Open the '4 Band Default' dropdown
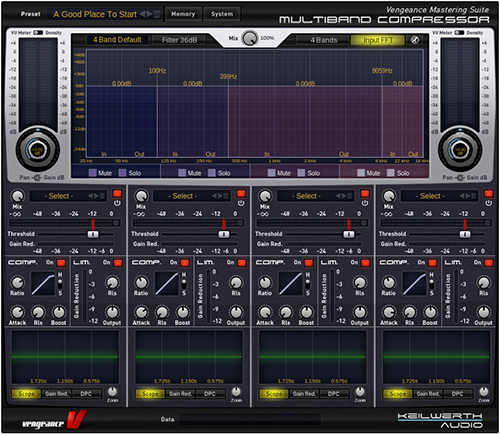This screenshot has width=500, height=435. coord(117,40)
